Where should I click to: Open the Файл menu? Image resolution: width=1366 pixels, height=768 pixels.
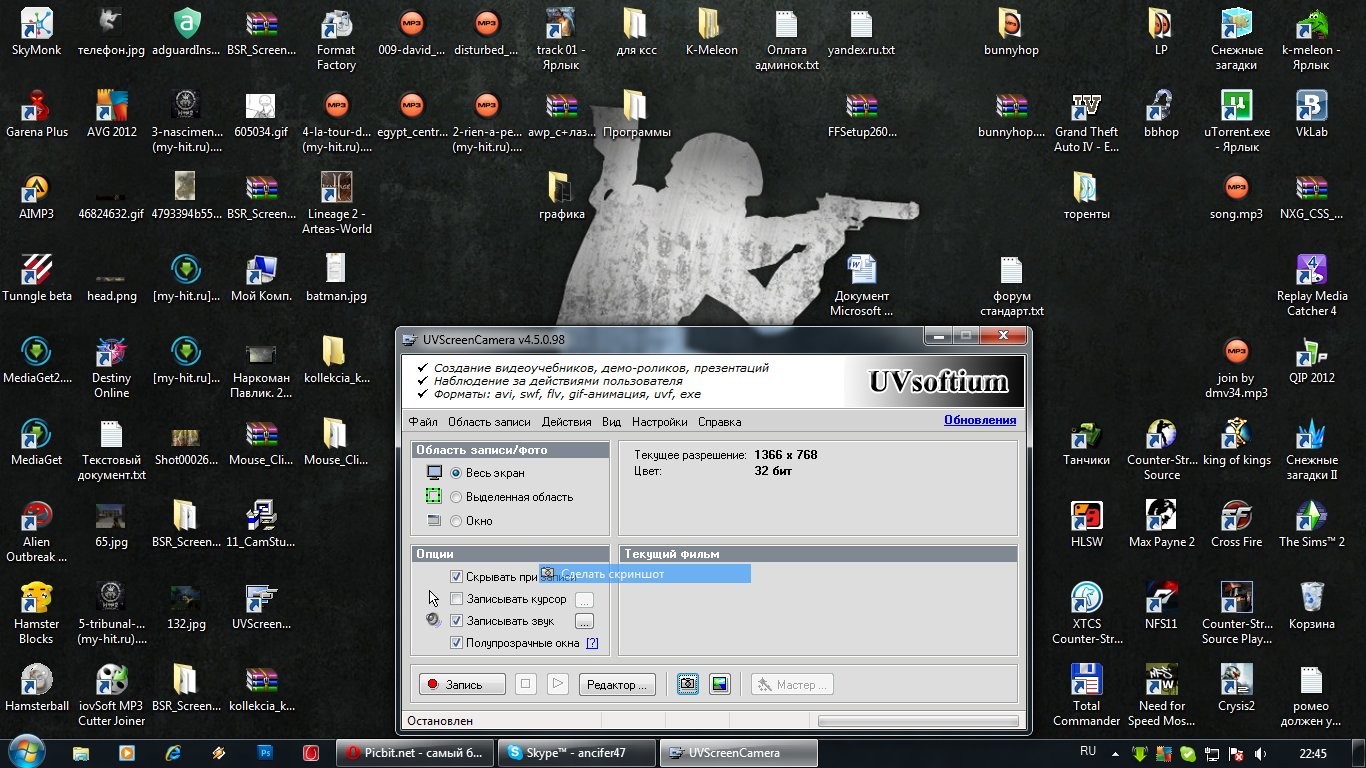coord(423,422)
